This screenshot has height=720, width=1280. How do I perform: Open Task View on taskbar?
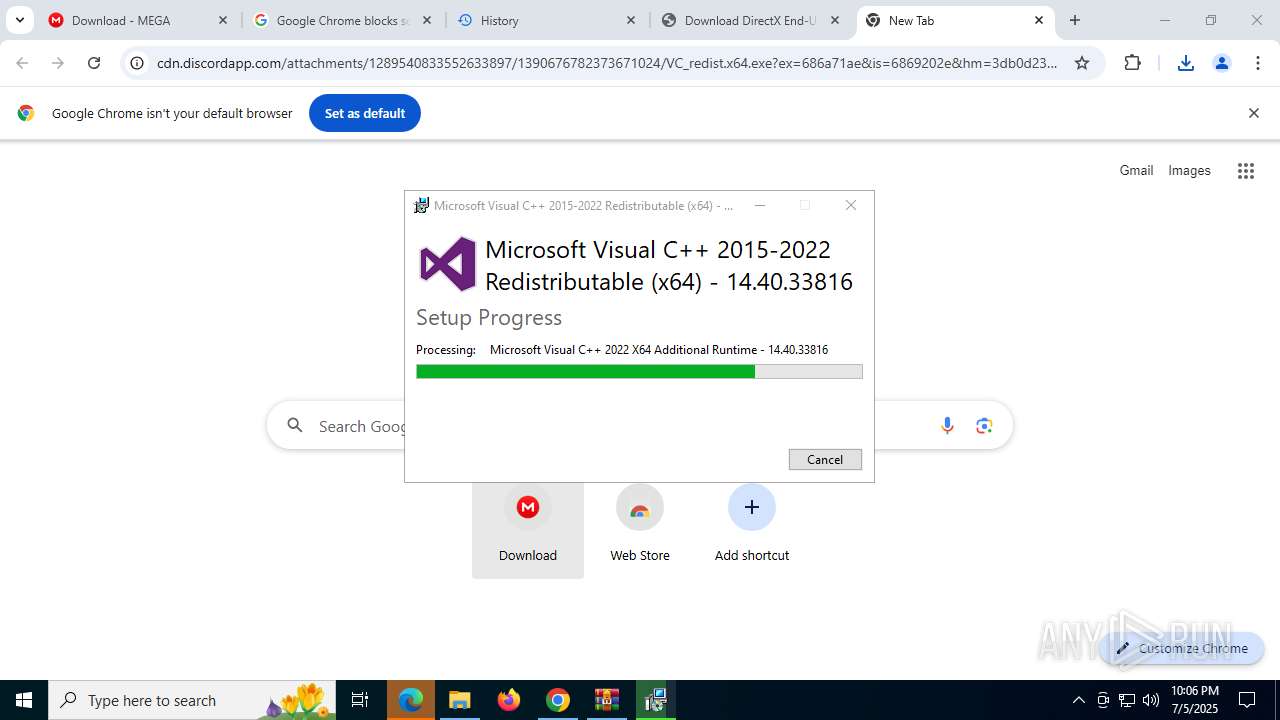360,700
